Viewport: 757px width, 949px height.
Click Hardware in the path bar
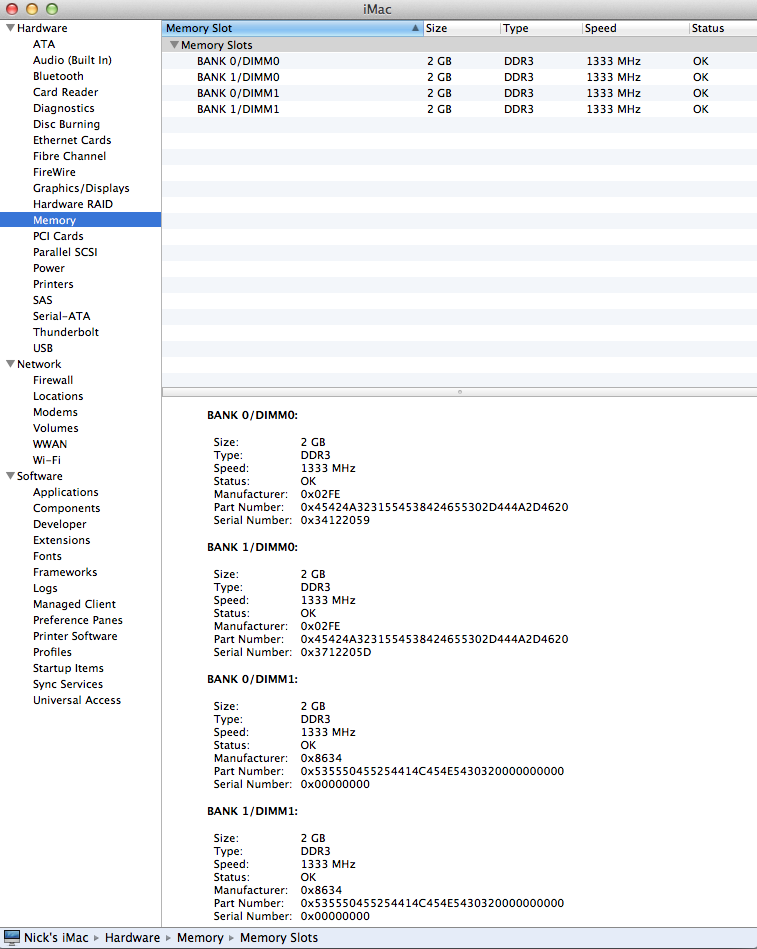coord(133,938)
